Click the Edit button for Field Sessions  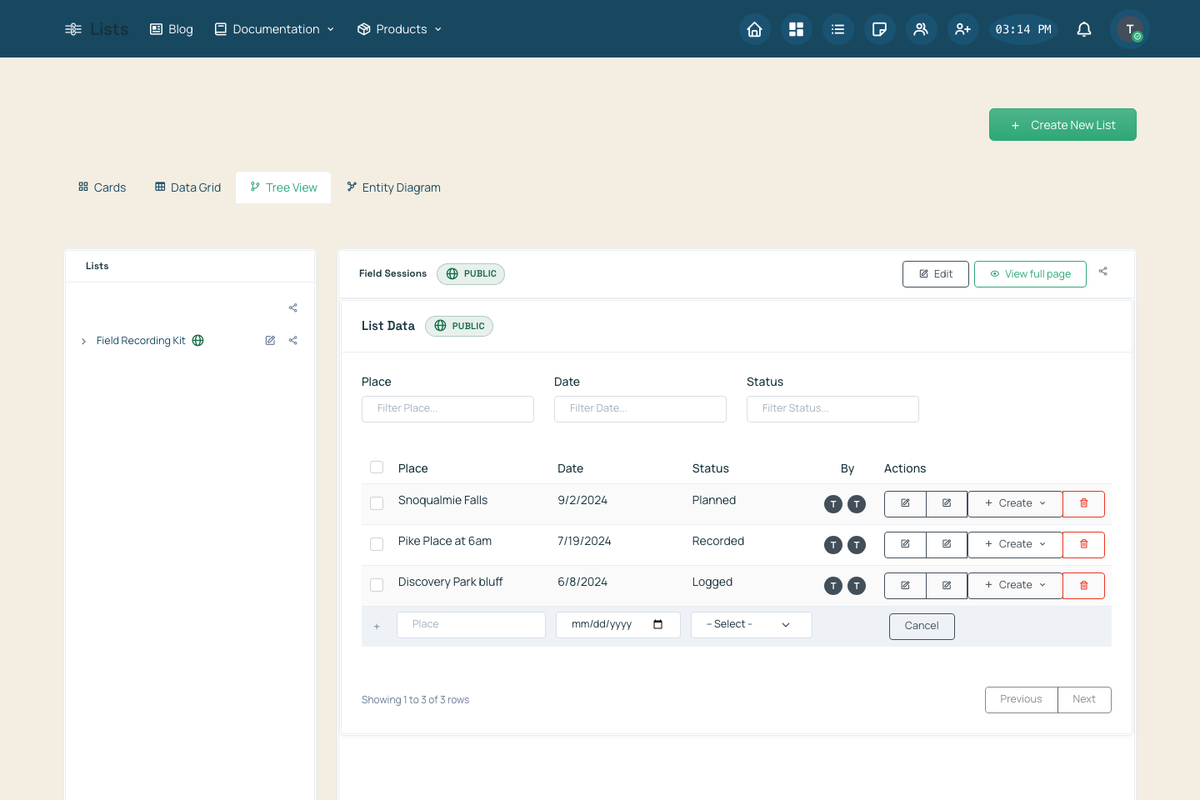tap(936, 274)
